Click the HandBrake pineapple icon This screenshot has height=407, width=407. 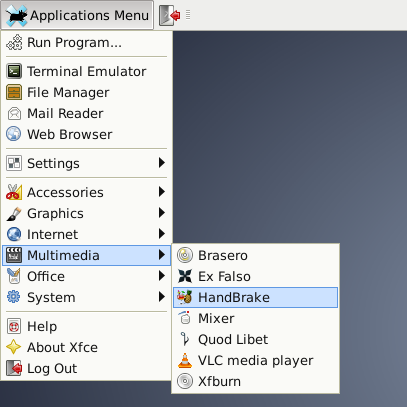click(x=185, y=297)
